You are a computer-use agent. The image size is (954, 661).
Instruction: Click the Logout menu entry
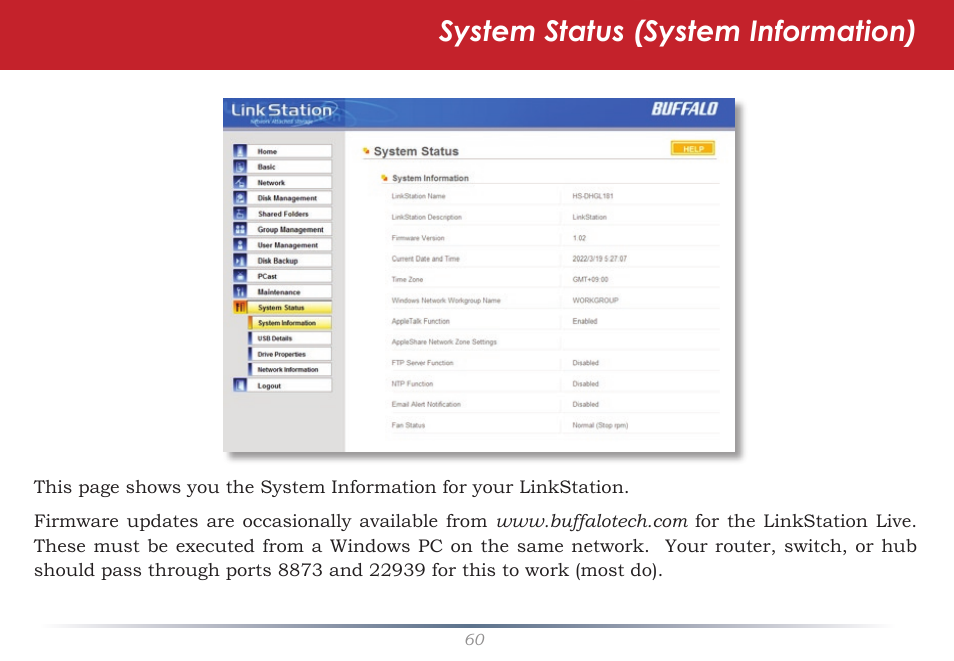(290, 385)
